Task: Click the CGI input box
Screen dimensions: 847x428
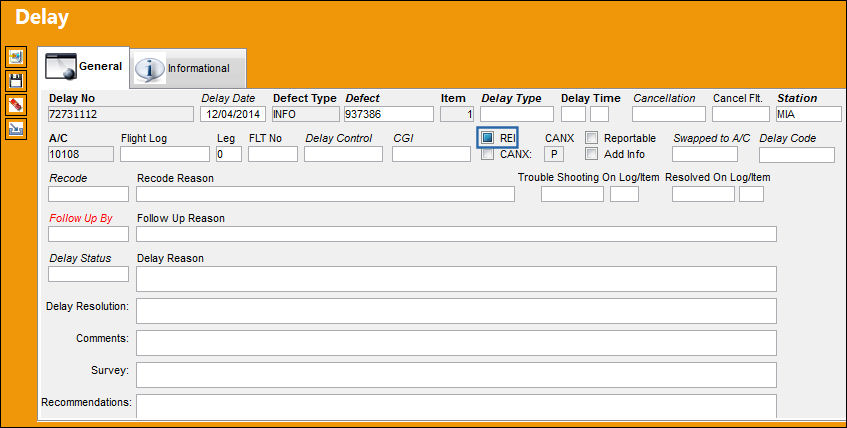Action: pos(432,154)
